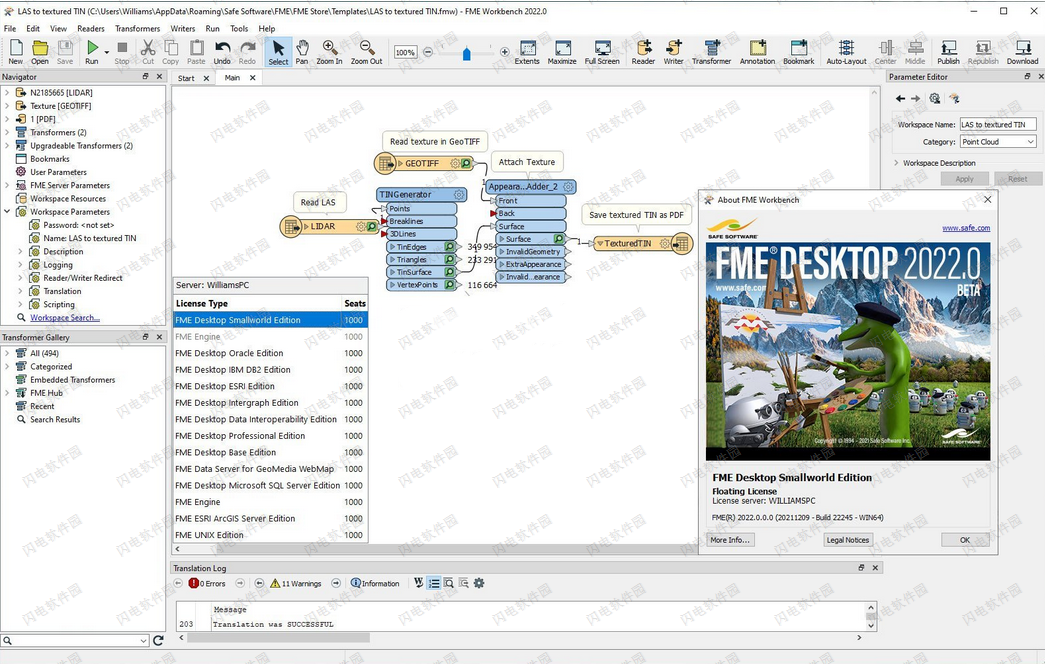The image size is (1045, 664).
Task: Create a new workspace with New
Action: pos(16,52)
